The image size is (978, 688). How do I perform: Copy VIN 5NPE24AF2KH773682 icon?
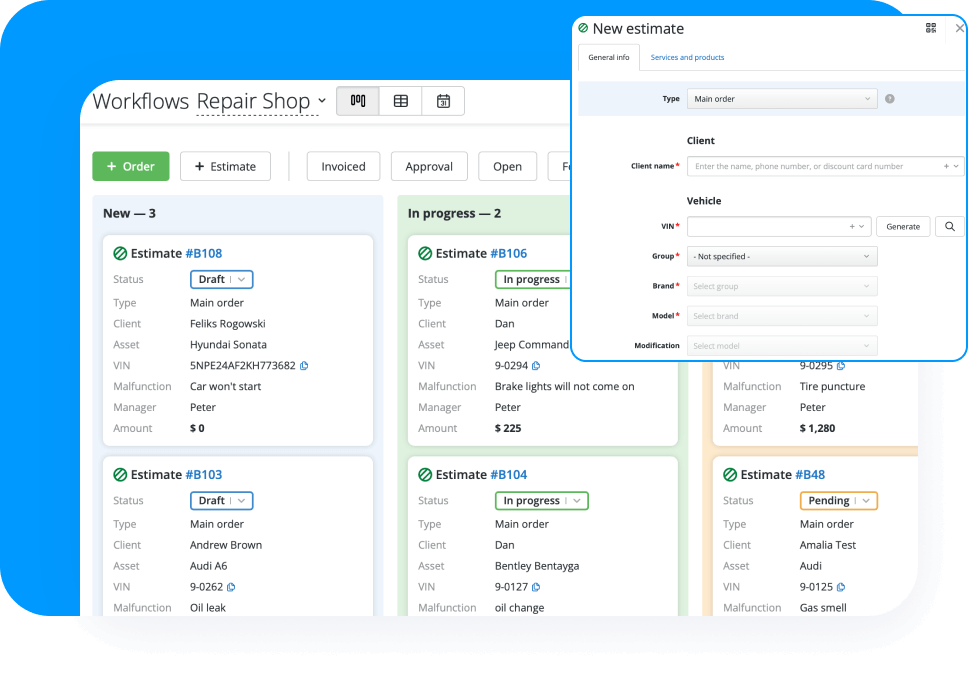(x=304, y=366)
